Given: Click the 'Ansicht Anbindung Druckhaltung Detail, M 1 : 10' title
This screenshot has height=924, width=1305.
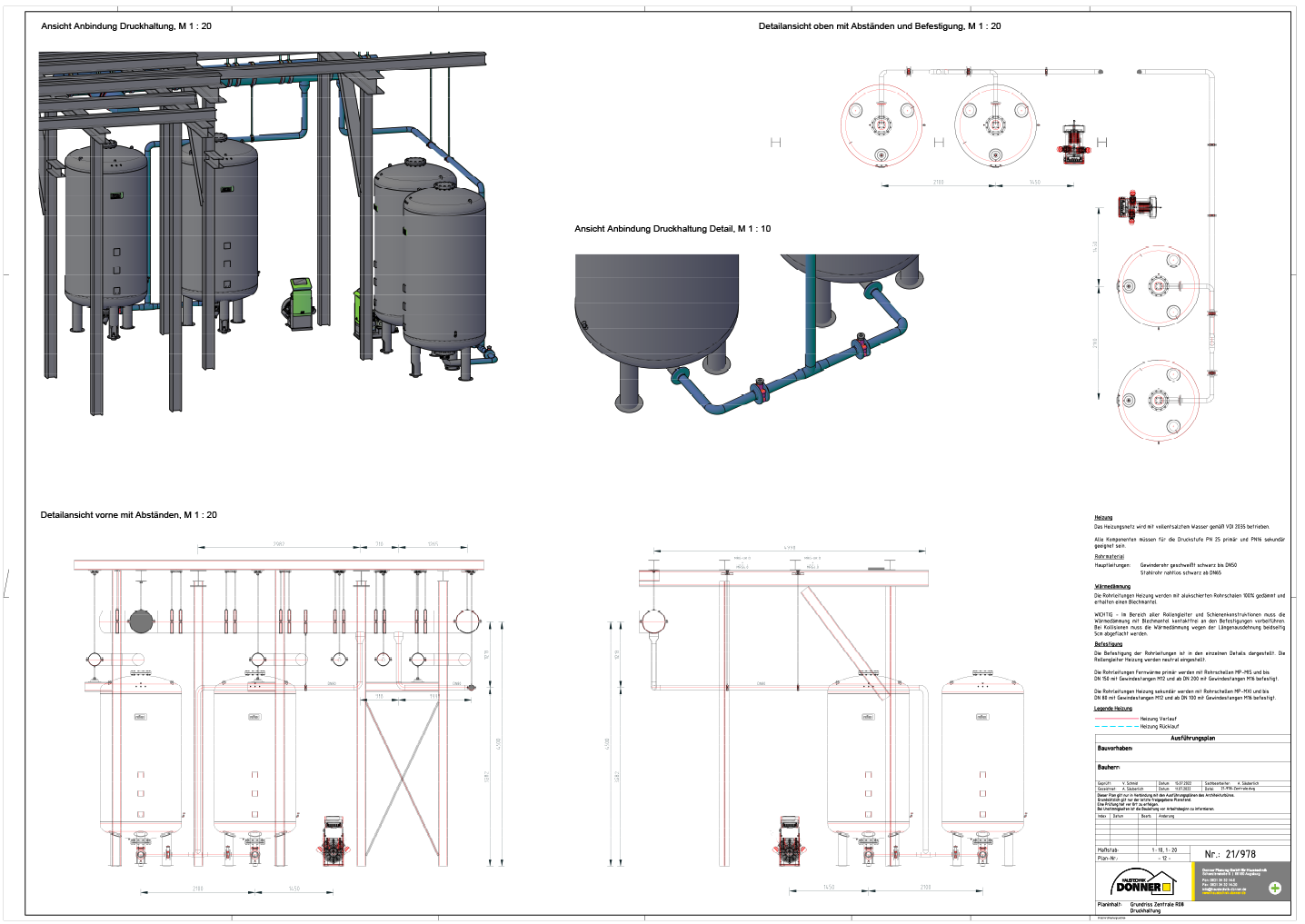Looking at the screenshot, I should pos(672,229).
